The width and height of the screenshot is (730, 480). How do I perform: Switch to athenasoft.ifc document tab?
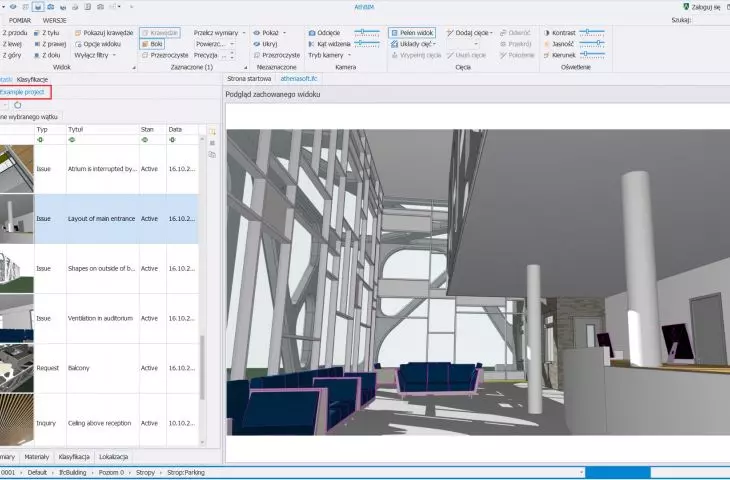tap(298, 79)
